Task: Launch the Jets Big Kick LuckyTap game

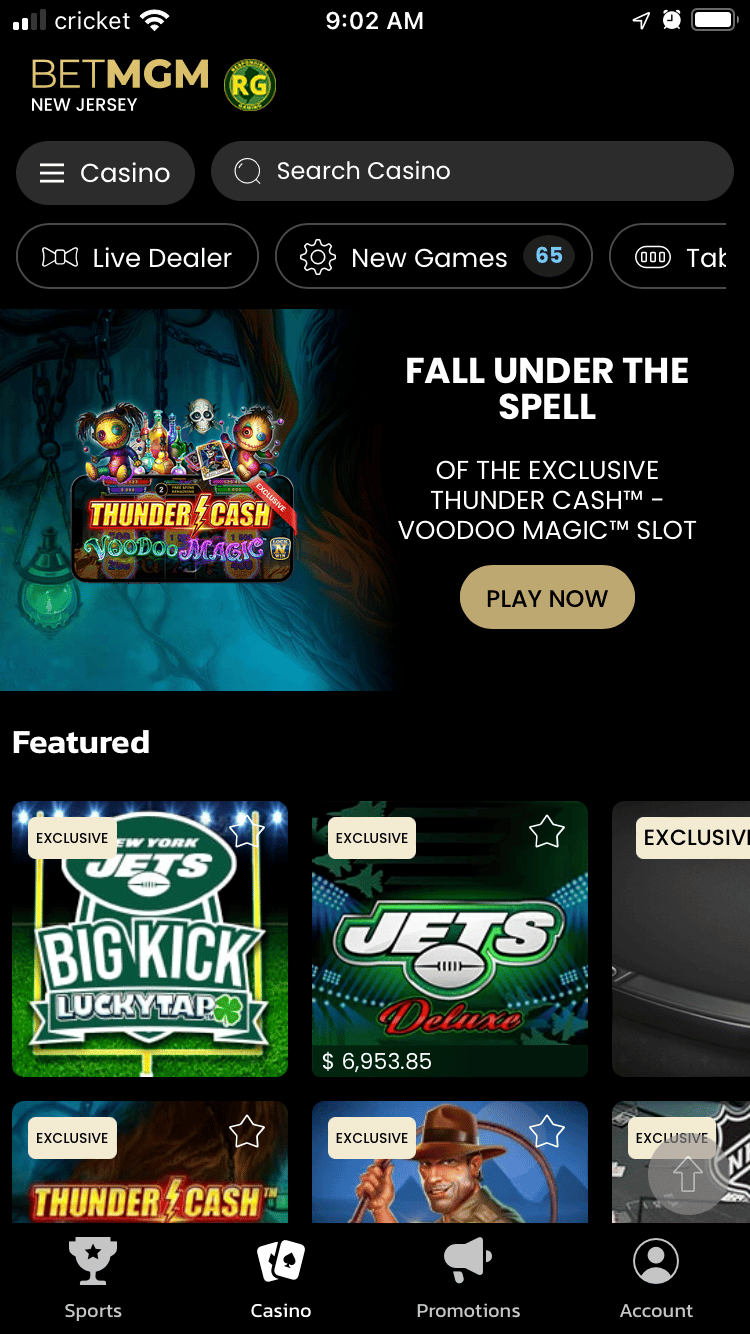Action: coord(150,939)
